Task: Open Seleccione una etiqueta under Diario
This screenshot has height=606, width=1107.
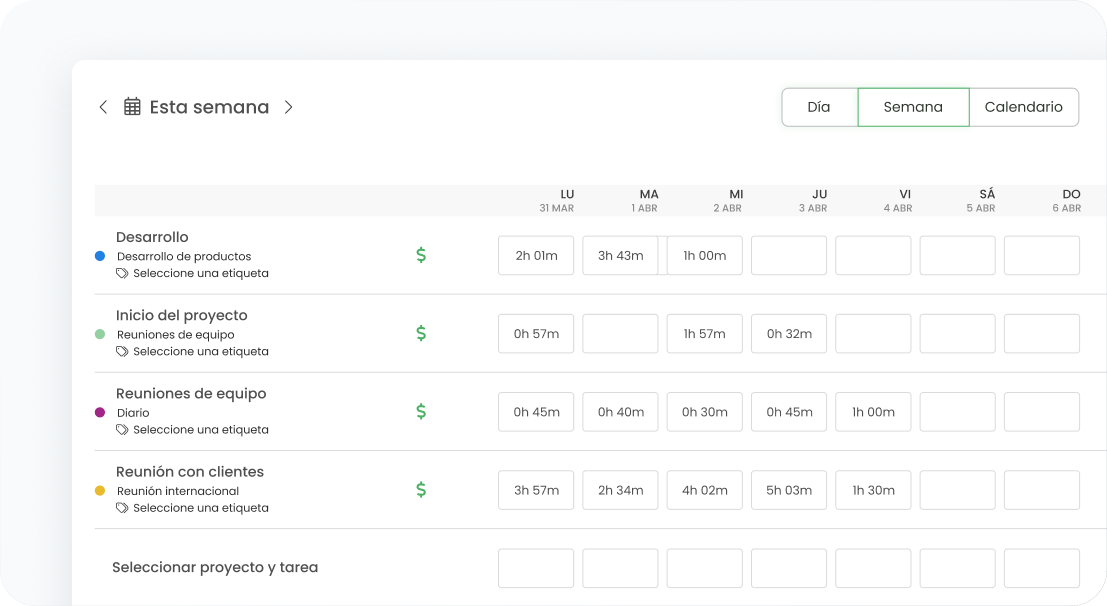Action: pos(200,429)
